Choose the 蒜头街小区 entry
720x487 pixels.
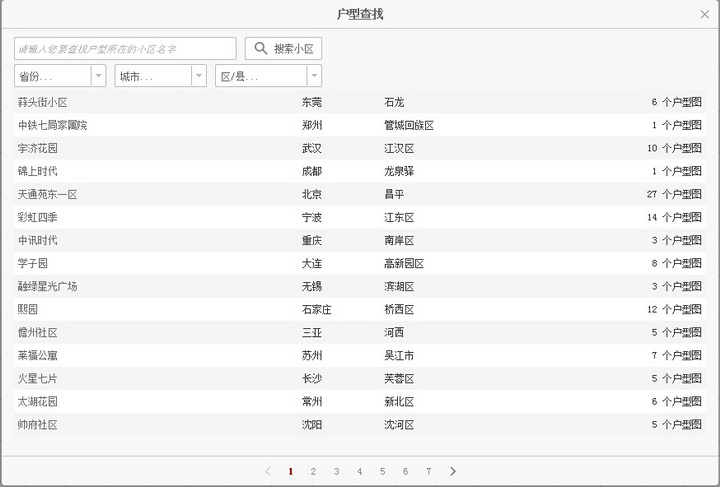point(42,102)
